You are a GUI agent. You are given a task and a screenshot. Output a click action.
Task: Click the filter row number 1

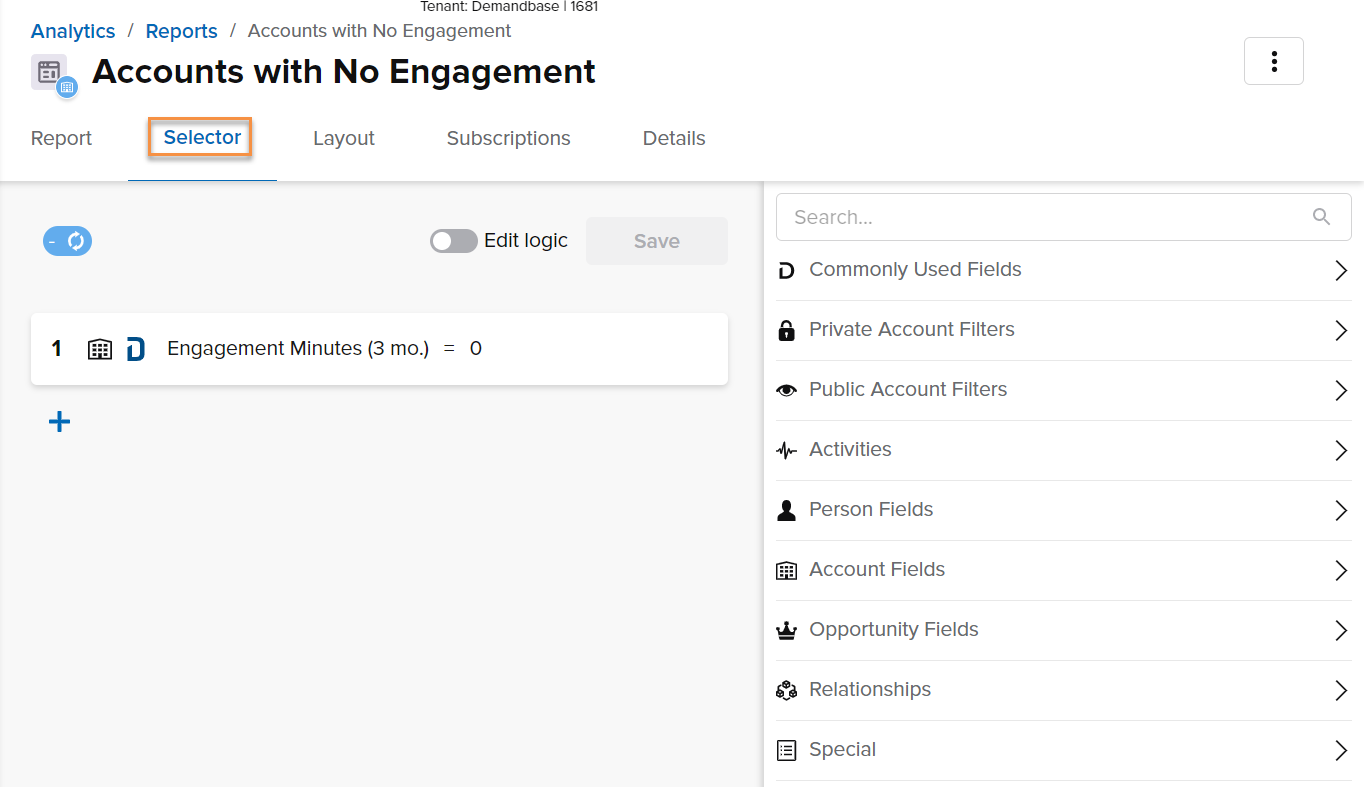(x=57, y=349)
